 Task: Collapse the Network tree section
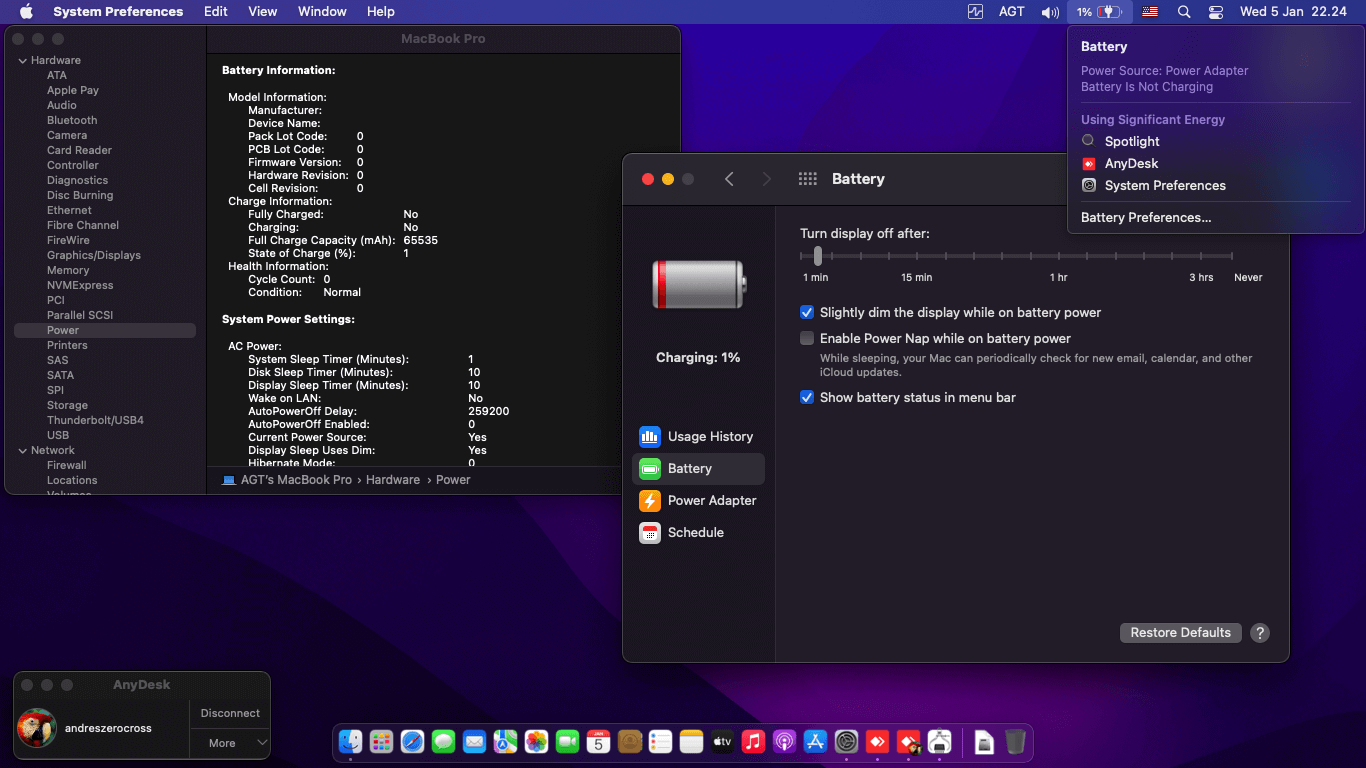pyautogui.click(x=22, y=451)
